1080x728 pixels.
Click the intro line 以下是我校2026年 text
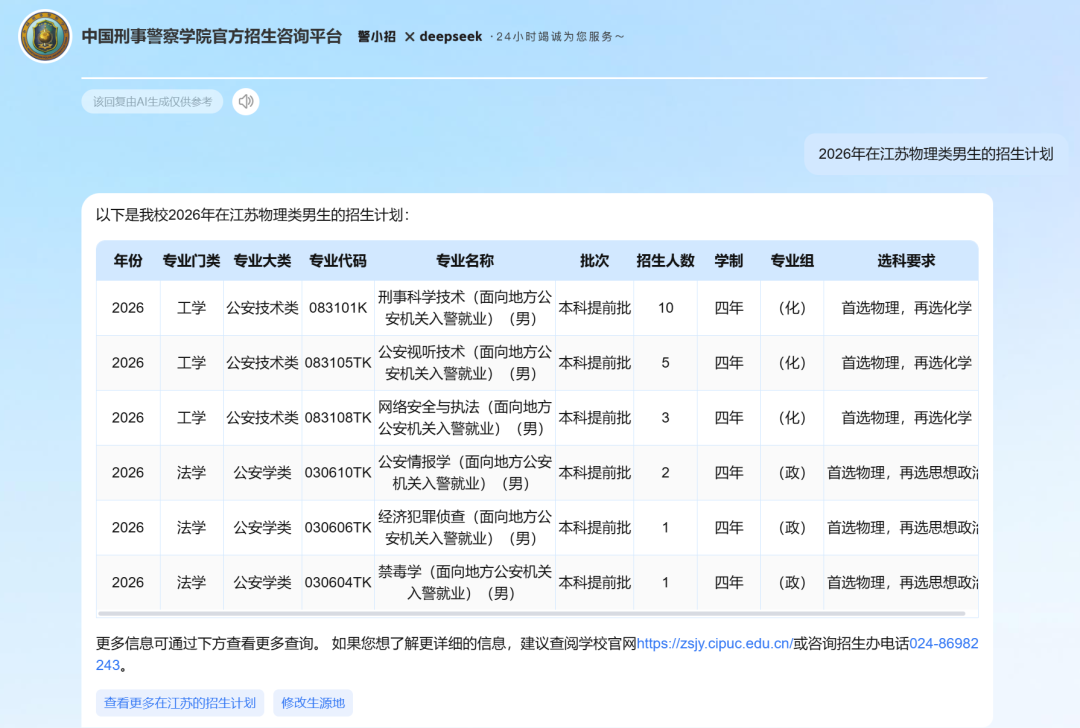253,216
